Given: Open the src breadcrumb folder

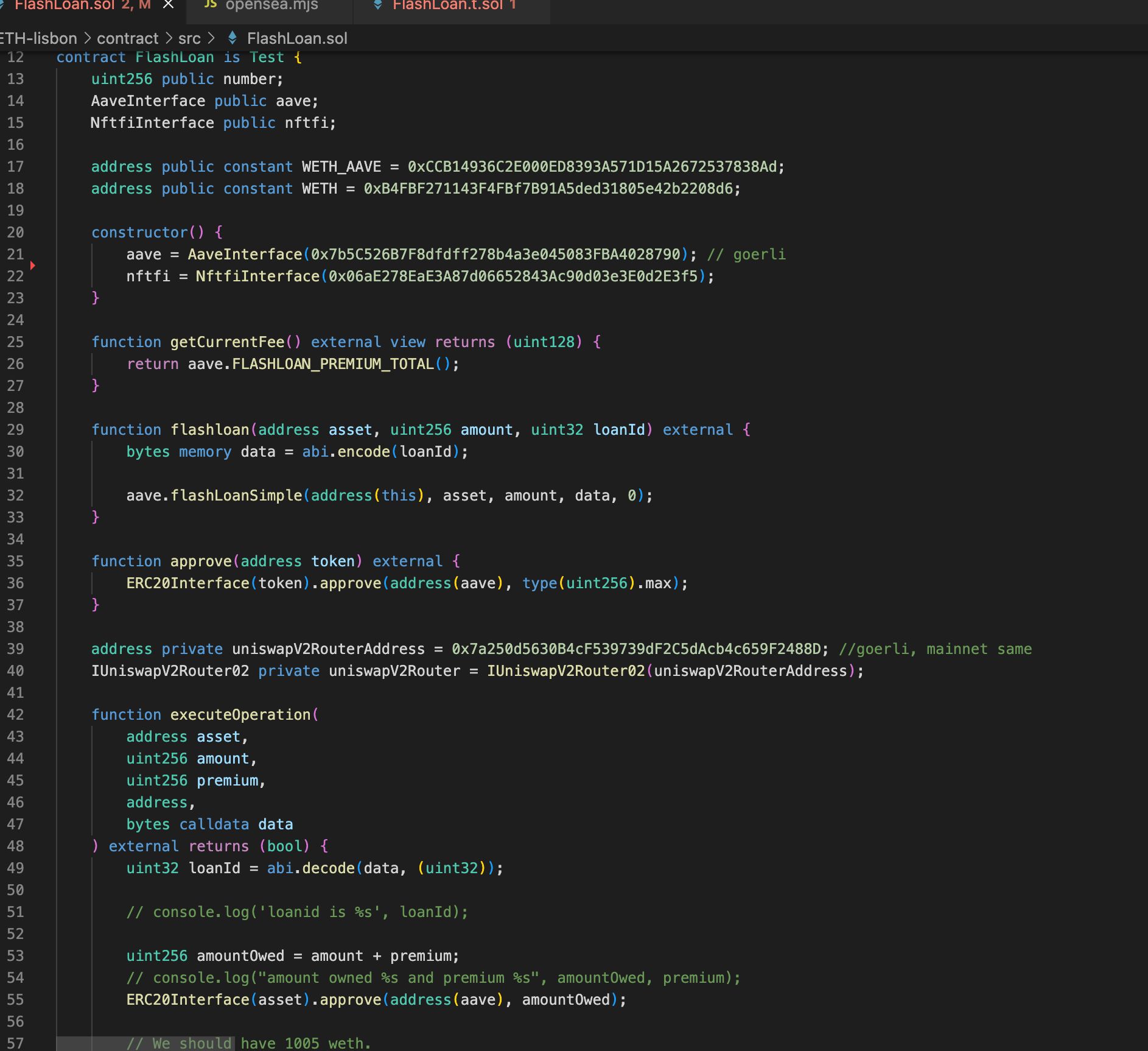Looking at the screenshot, I should coord(189,38).
